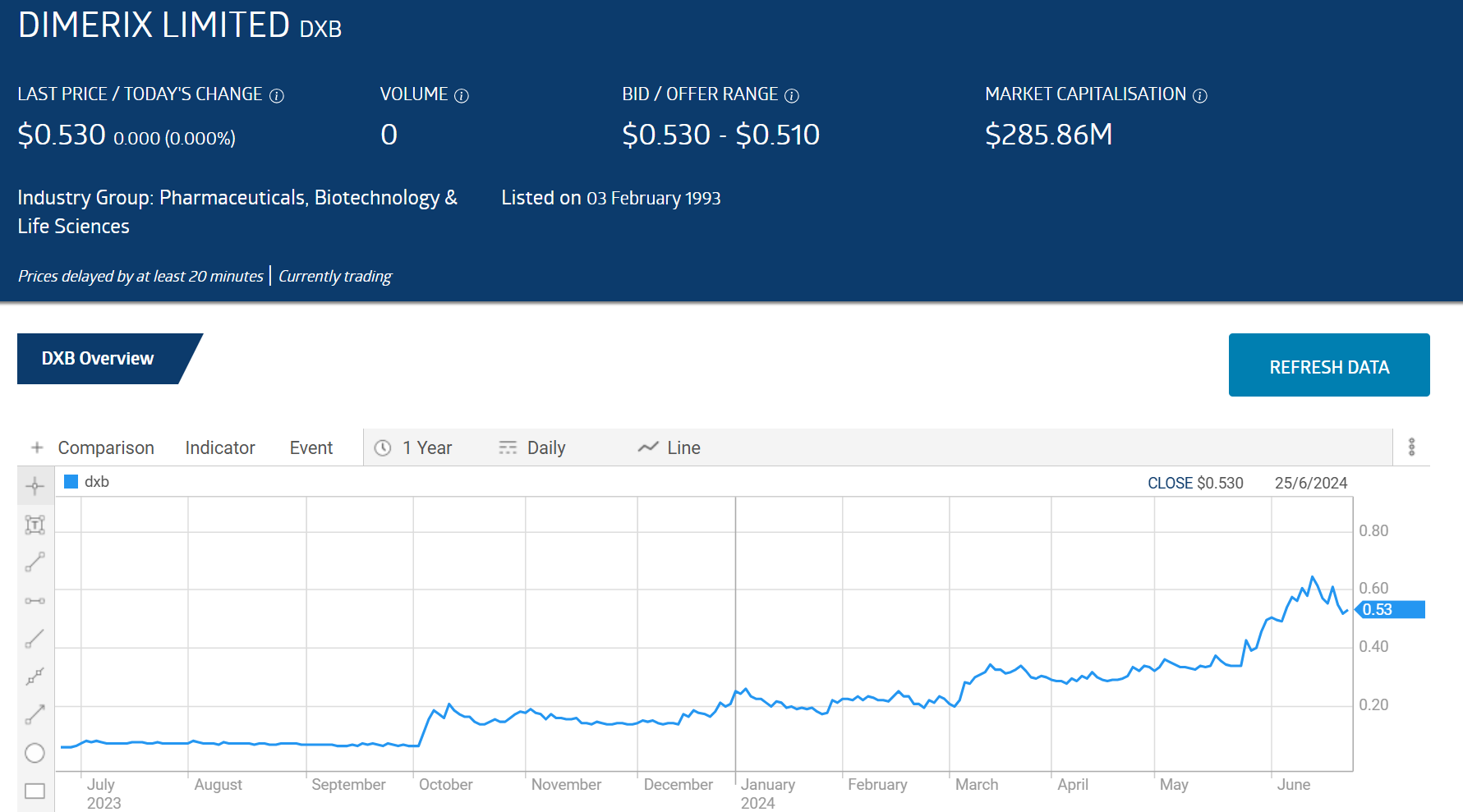Select the text annotation tool
Viewport: 1463px width, 812px height.
(x=35, y=525)
